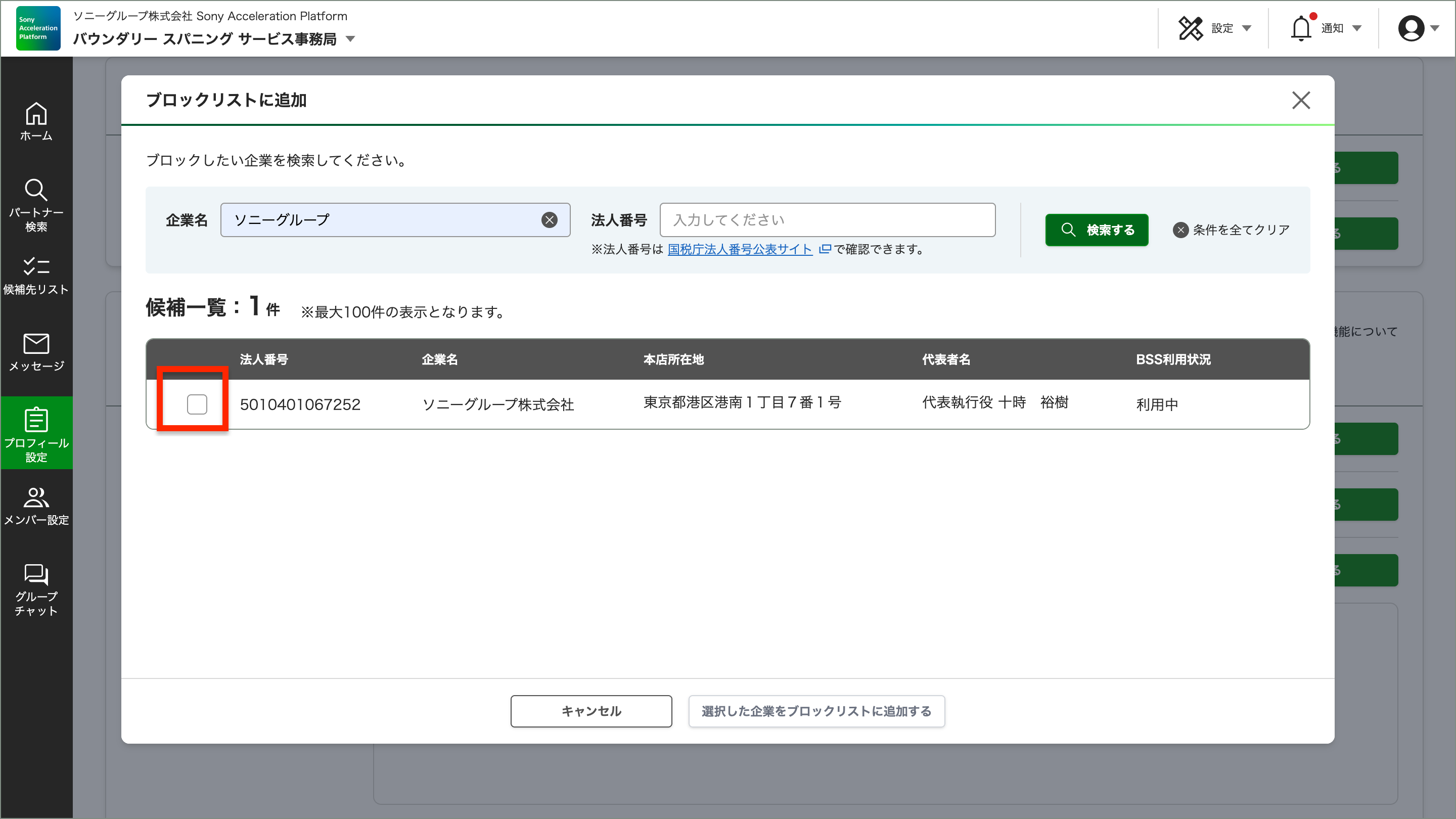Expand the バウンダリー スパニング サービス事務局 selector

pos(351,39)
